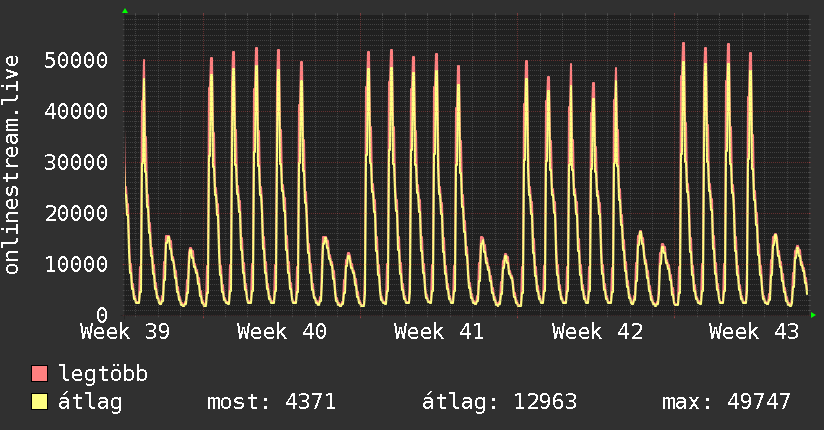The width and height of the screenshot is (824, 430).
Task: Click the green arrow at x-axis end
Action: 813,315
